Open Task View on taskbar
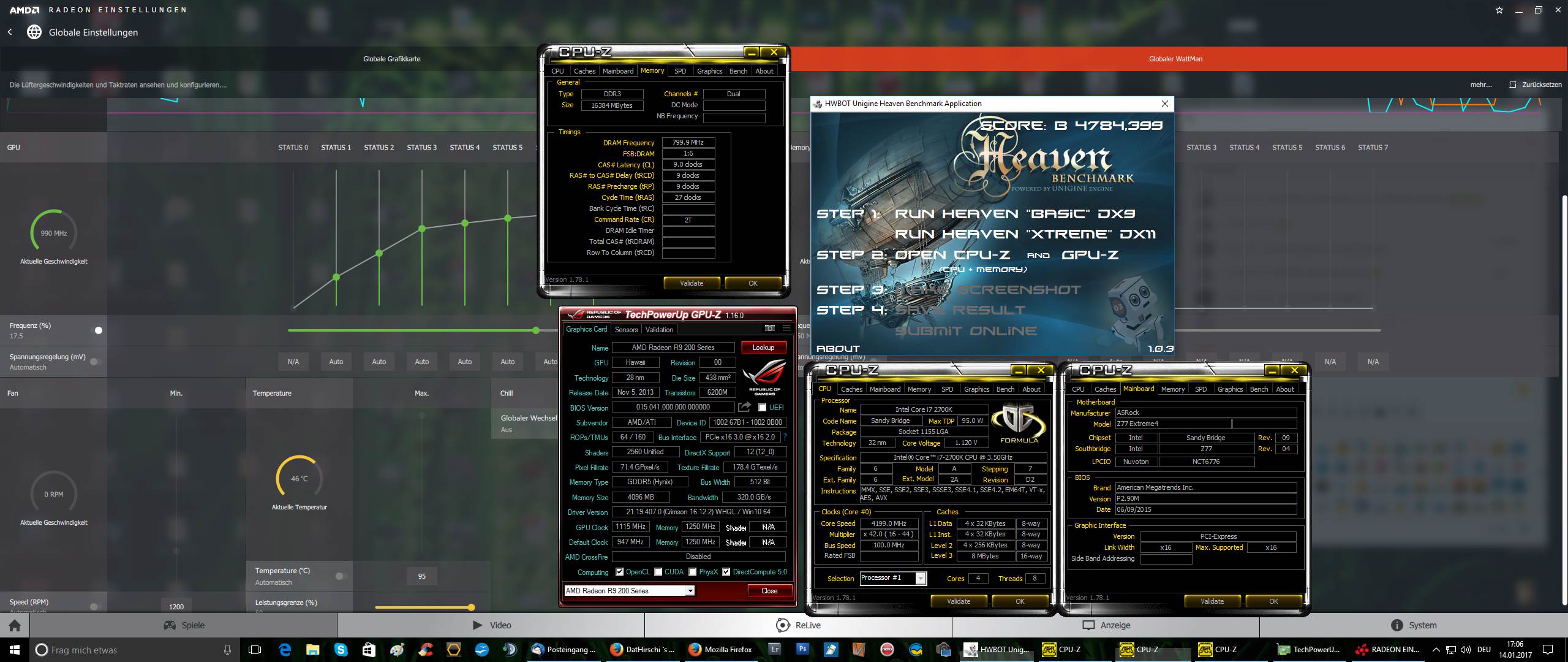 pos(255,650)
